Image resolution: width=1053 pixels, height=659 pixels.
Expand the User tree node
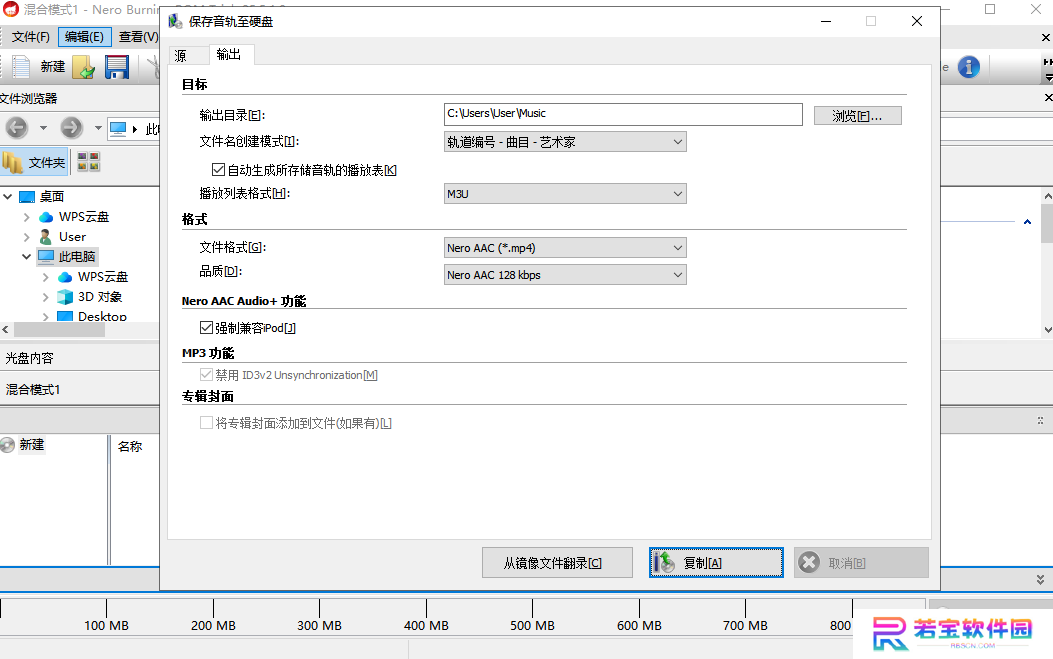pos(27,237)
